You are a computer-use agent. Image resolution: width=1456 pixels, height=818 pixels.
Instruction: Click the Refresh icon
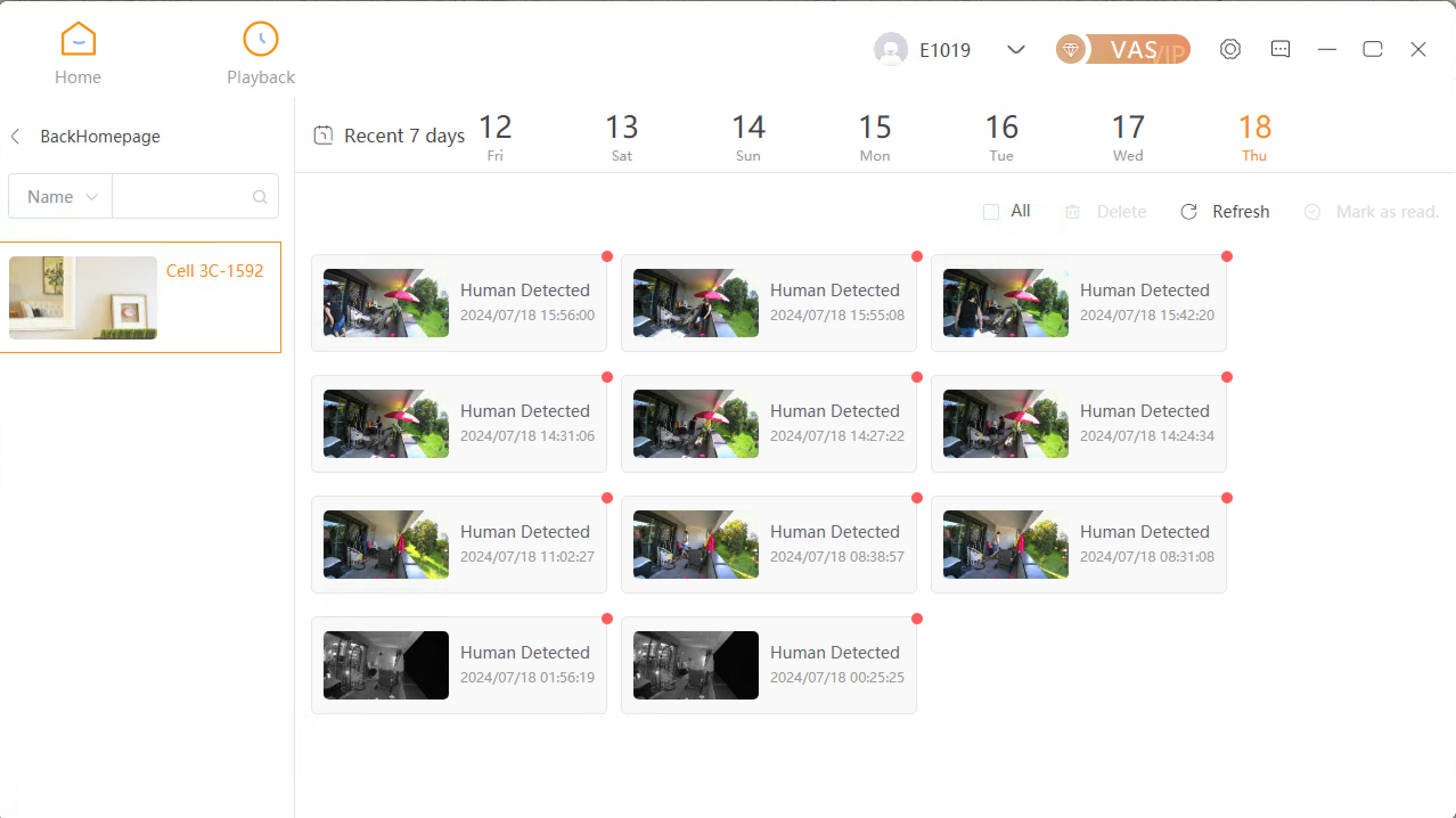(1189, 212)
